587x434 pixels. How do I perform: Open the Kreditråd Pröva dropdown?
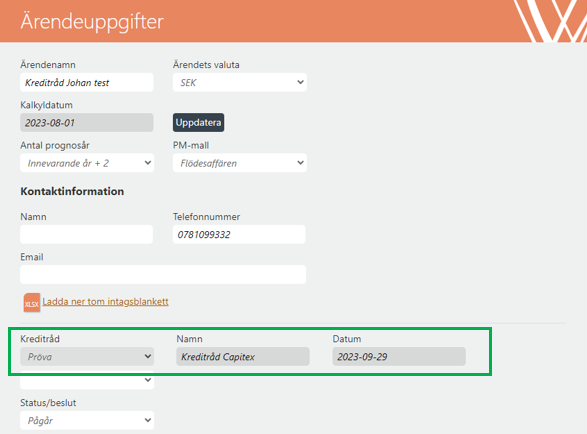click(x=87, y=356)
